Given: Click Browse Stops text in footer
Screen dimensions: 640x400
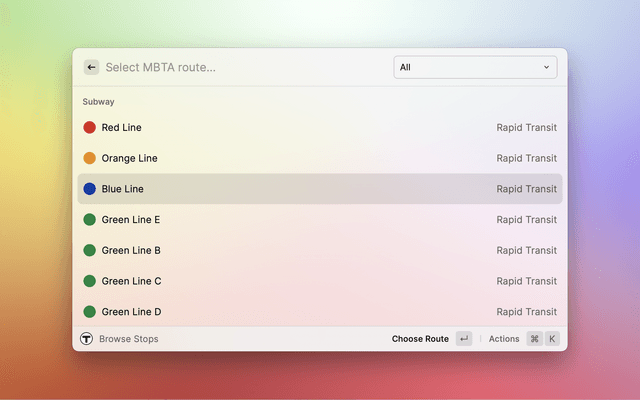Looking at the screenshot, I should 128,339.
